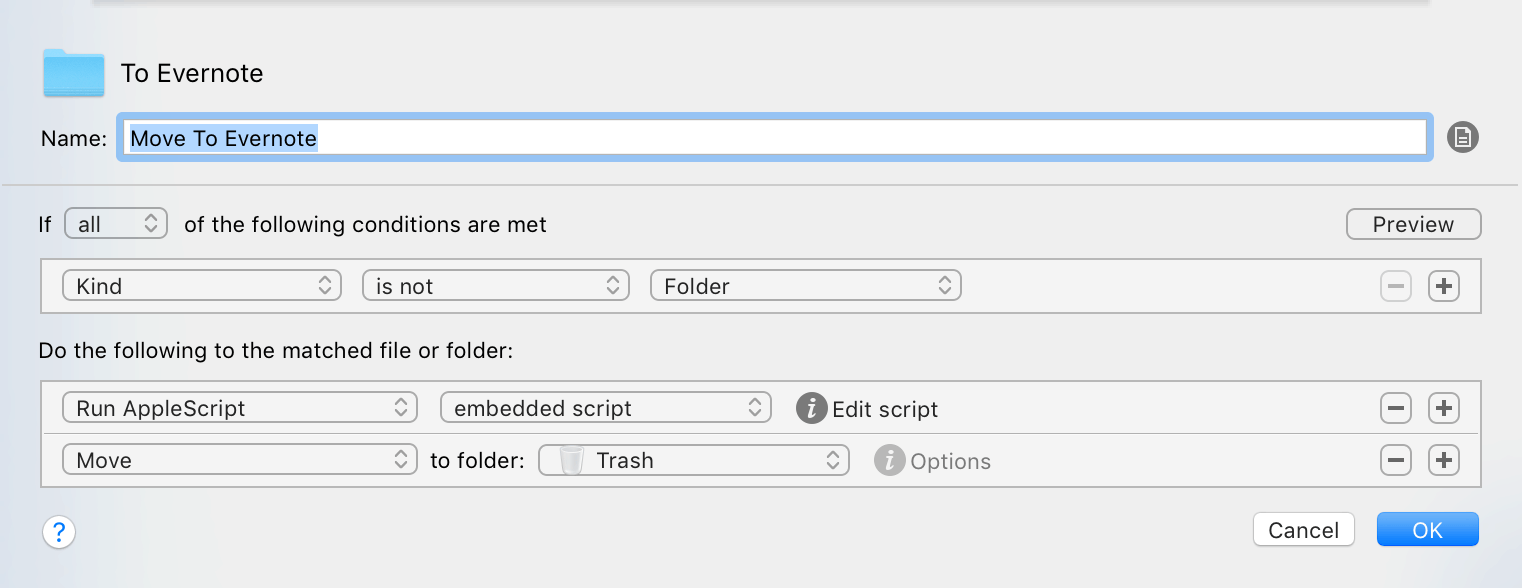Open the Run AppleScript action dropdown
The image size is (1522, 588).
point(240,408)
